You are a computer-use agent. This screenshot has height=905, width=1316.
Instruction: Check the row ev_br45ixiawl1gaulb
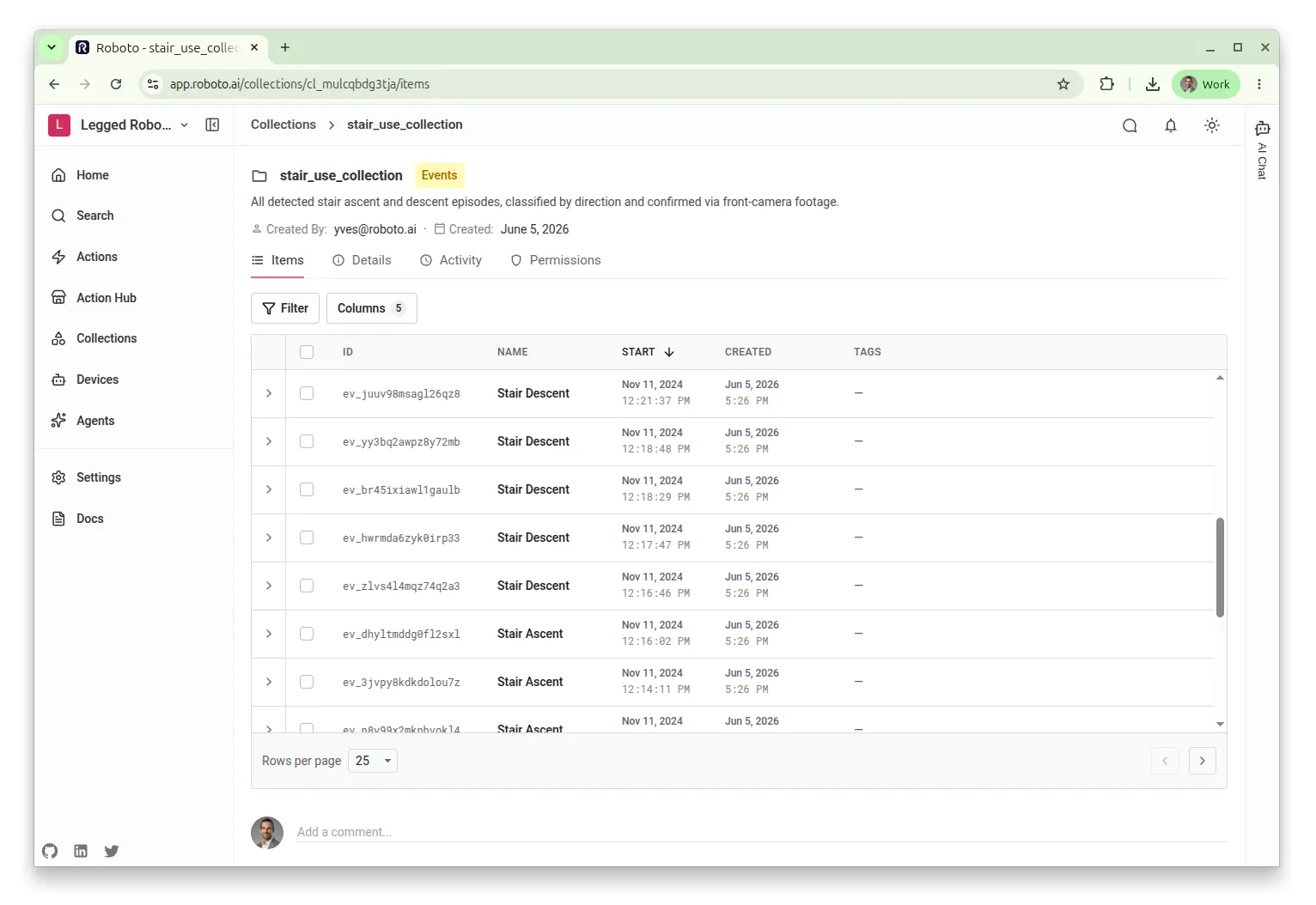307,489
